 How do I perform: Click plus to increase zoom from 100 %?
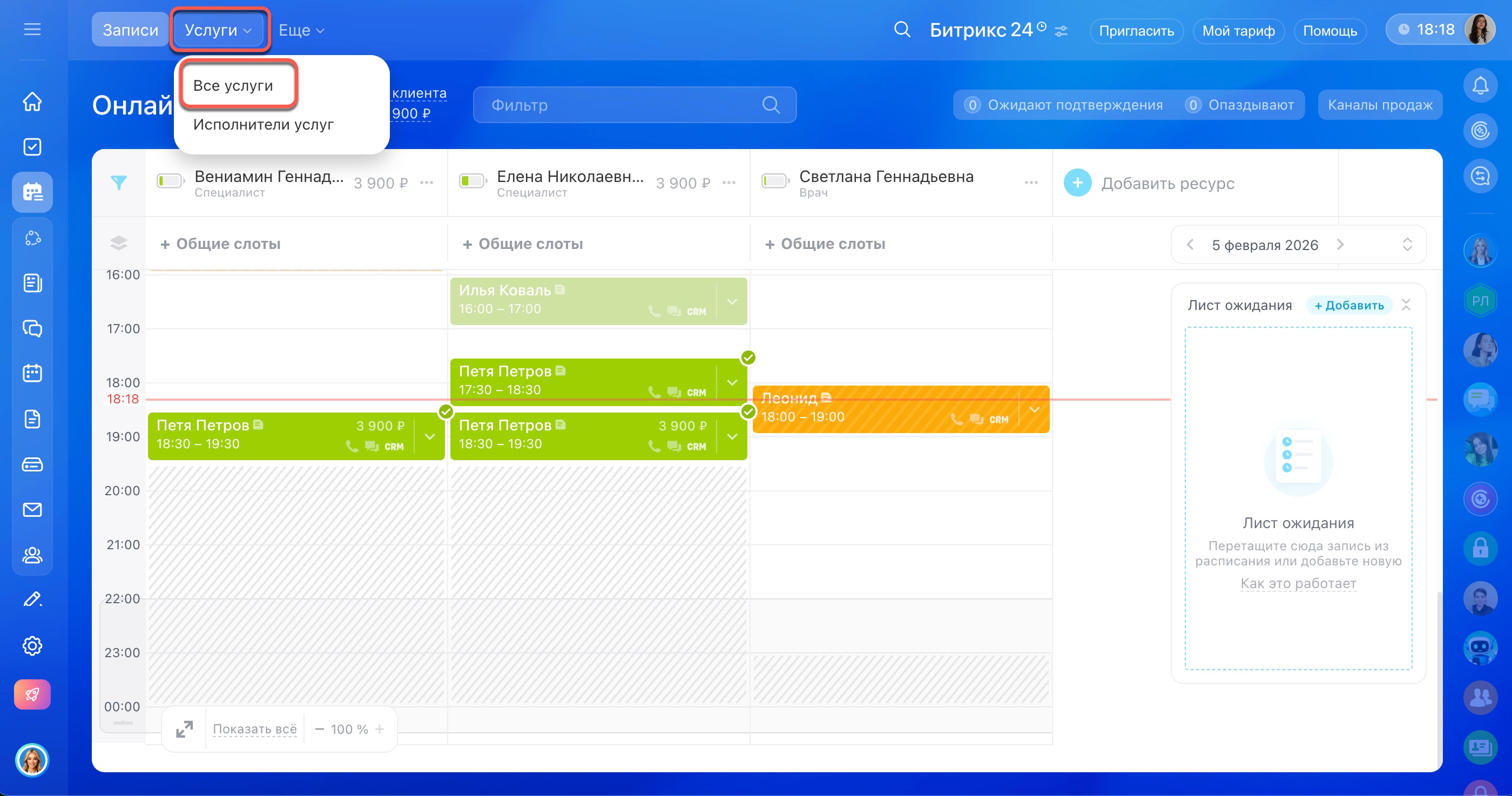pyautogui.click(x=380, y=729)
